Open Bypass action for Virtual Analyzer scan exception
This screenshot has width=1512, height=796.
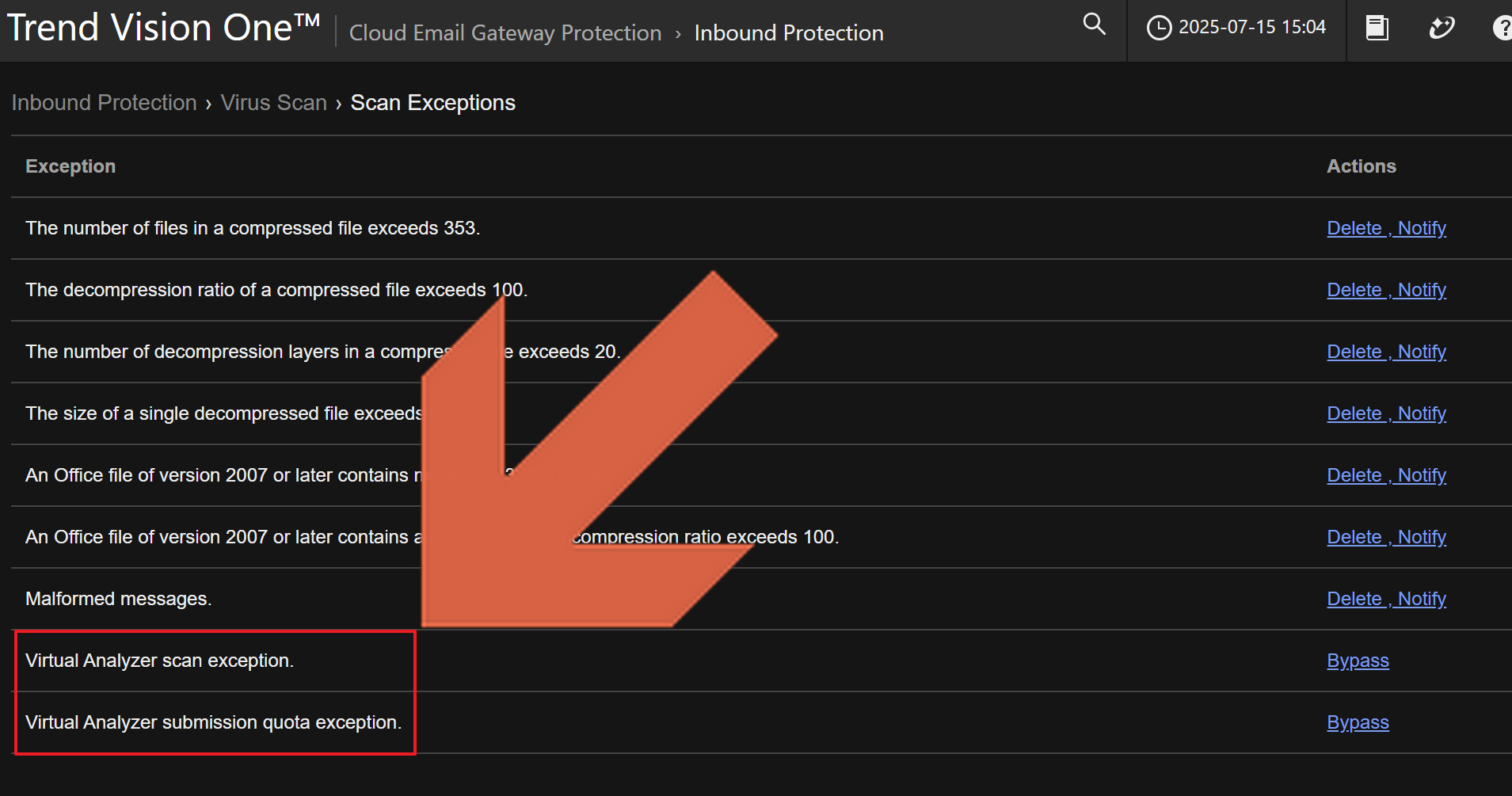point(1358,661)
